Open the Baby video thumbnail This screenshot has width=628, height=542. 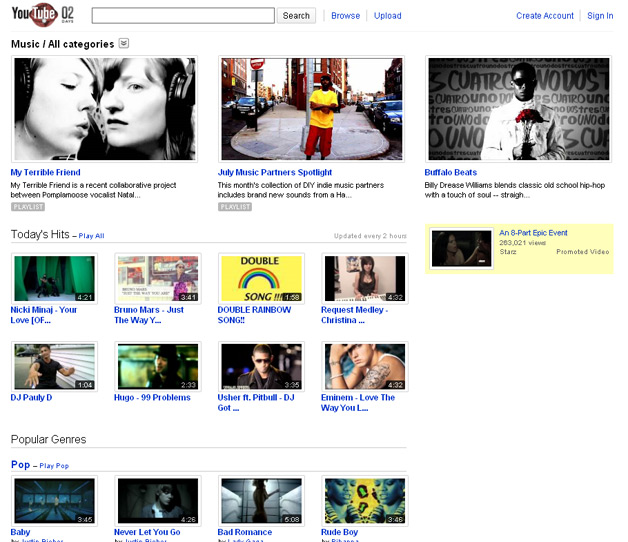tap(54, 501)
